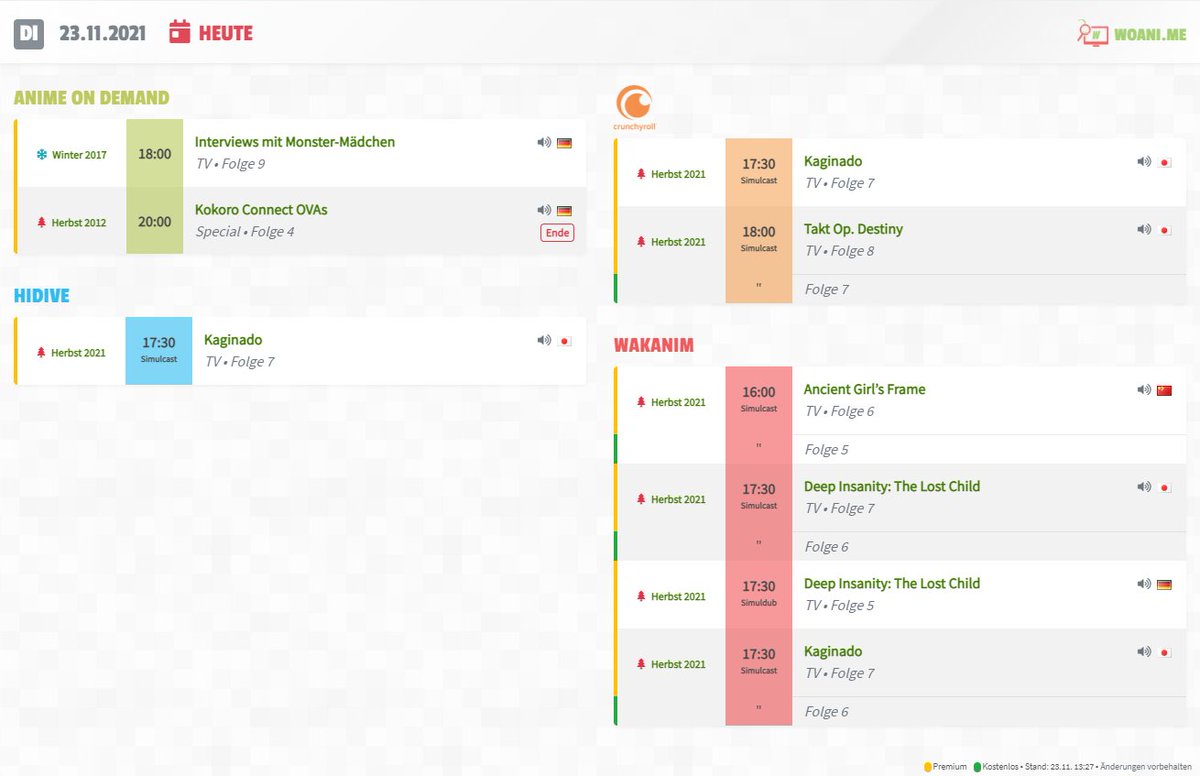This screenshot has height=776, width=1200.
Task: Click the blue 17:30 Simulcast block under HIDIVE
Action: 159,351
